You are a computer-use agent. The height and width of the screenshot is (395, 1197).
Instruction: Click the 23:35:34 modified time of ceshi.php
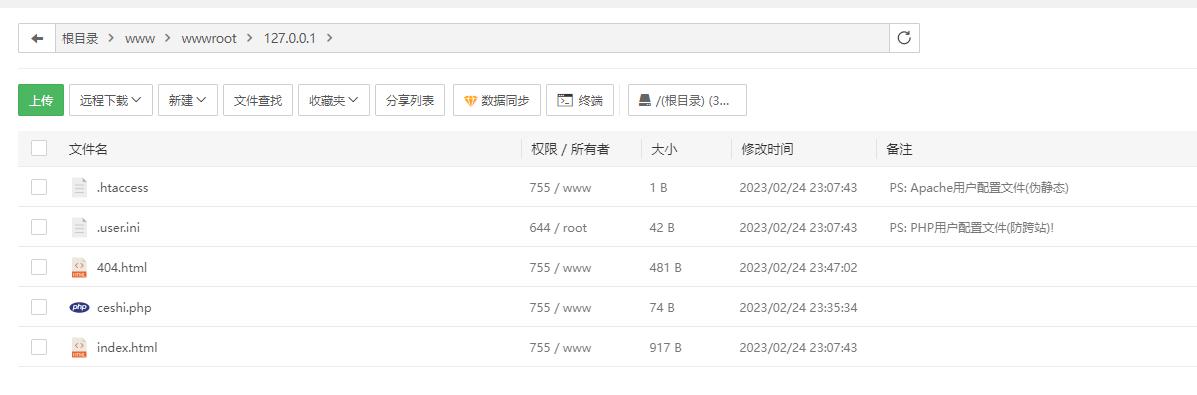(799, 307)
